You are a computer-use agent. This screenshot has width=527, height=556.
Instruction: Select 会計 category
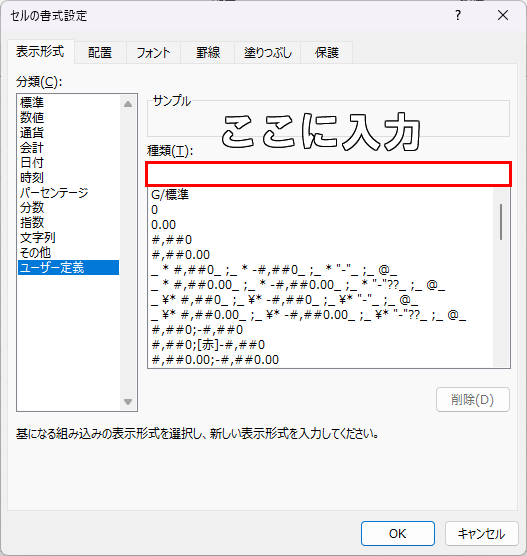coord(68,148)
